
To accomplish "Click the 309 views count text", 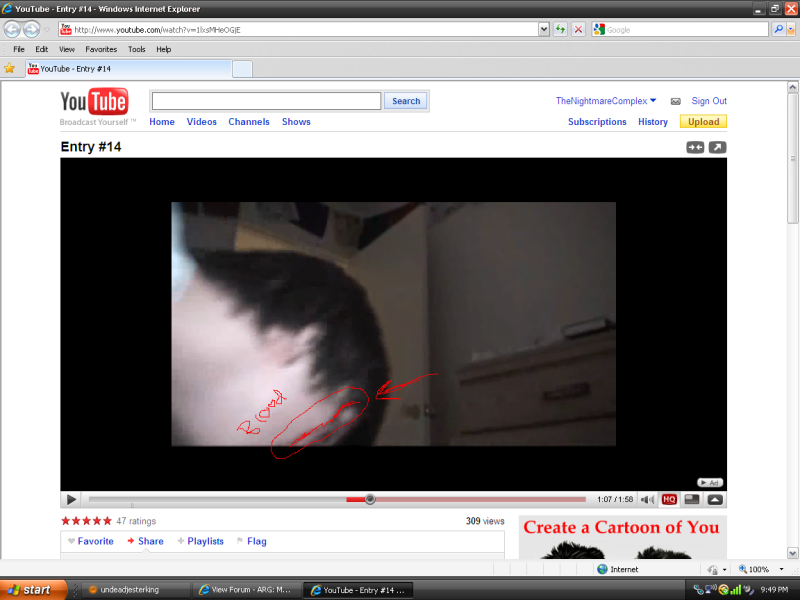I will pyautogui.click(x=485, y=521).
